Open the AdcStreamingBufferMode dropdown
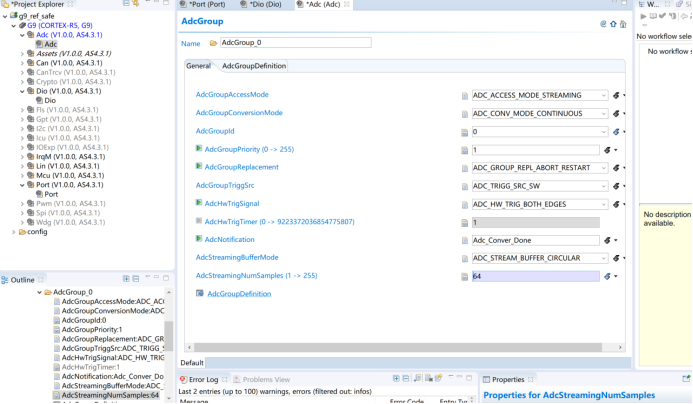Viewport: 693px width, 404px height. tap(603, 258)
